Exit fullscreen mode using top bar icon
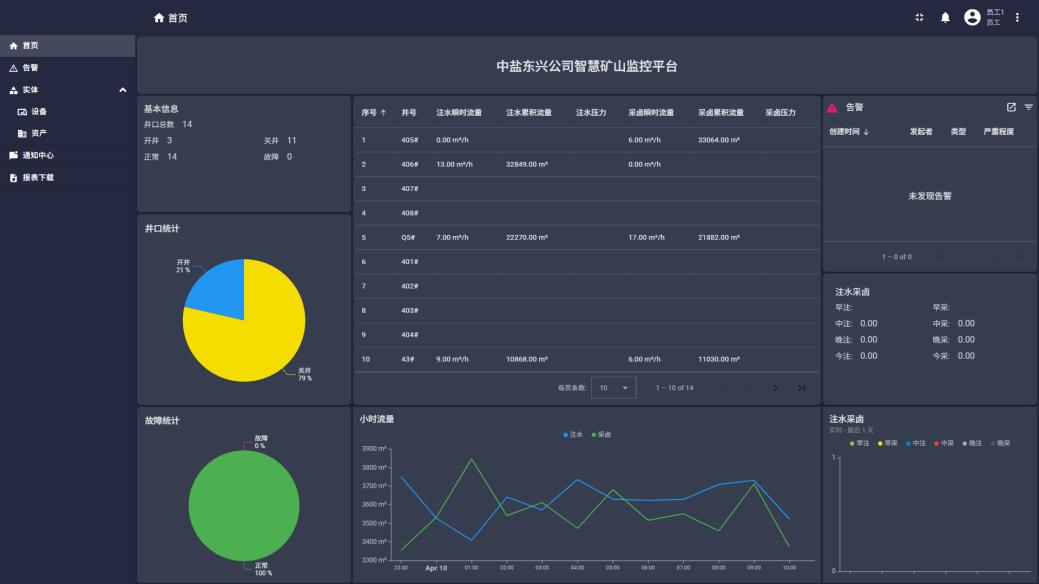 (x=919, y=18)
